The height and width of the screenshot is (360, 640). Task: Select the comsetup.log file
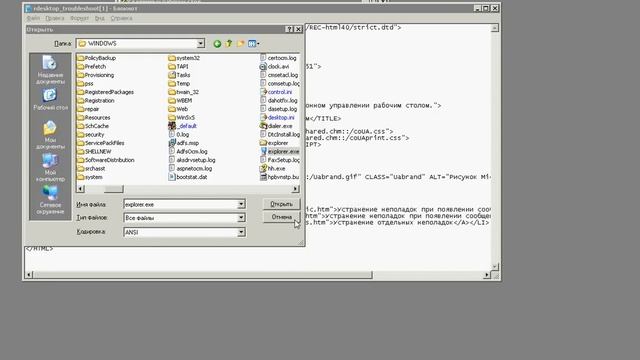coord(280,84)
